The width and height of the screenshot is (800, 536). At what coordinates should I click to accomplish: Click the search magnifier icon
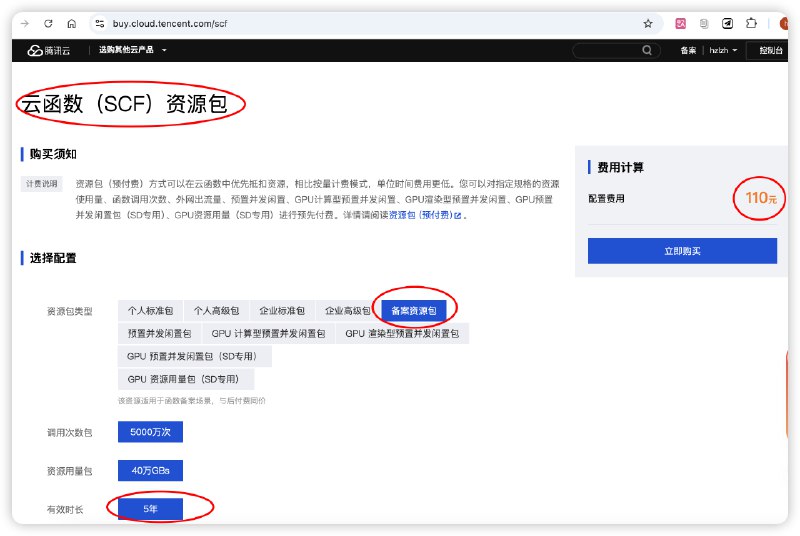tap(647, 50)
